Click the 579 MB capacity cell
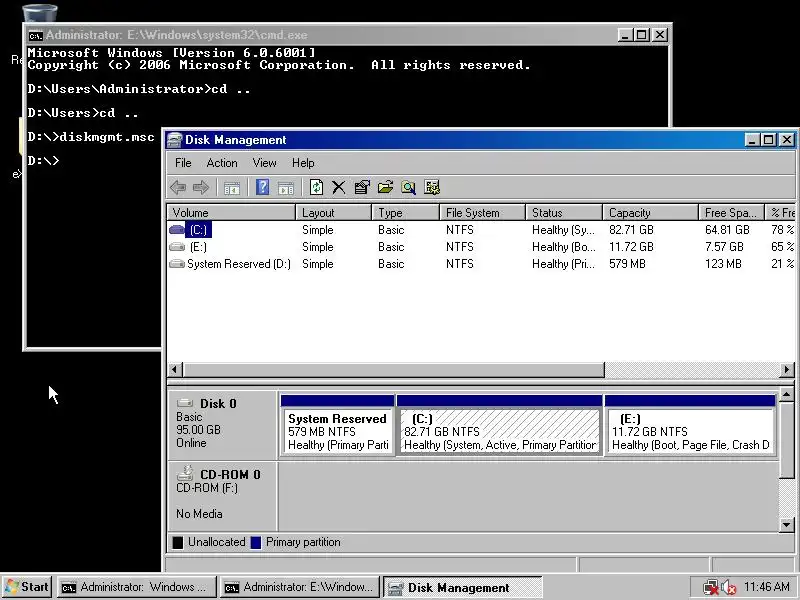 pyautogui.click(x=627, y=264)
